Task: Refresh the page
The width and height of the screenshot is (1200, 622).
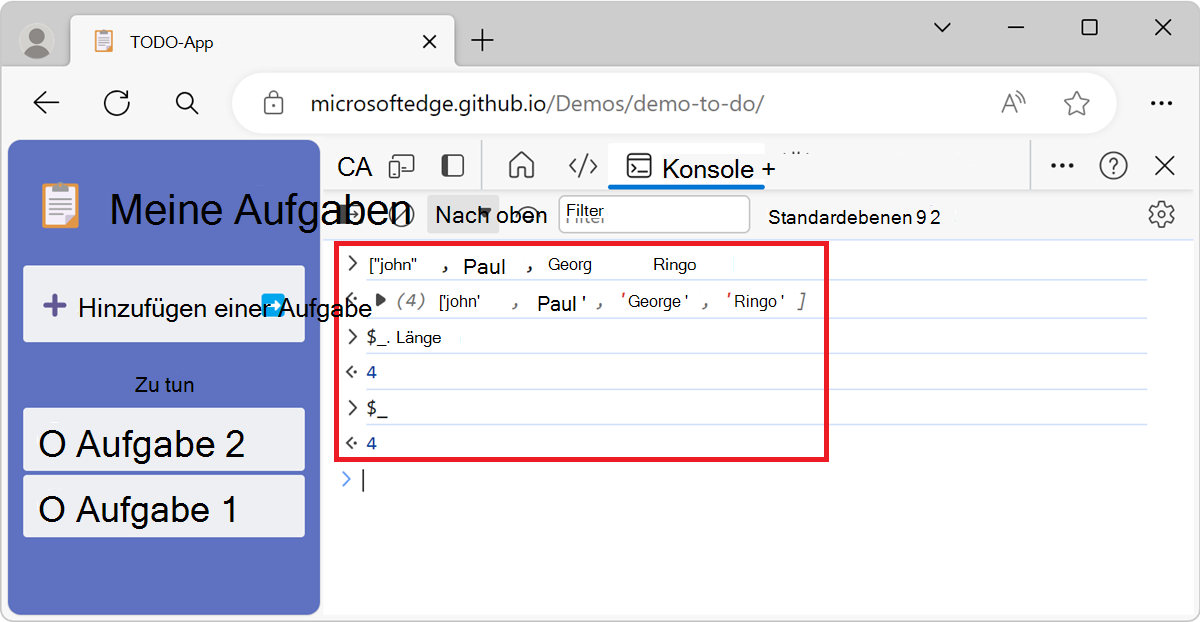Action: click(117, 103)
